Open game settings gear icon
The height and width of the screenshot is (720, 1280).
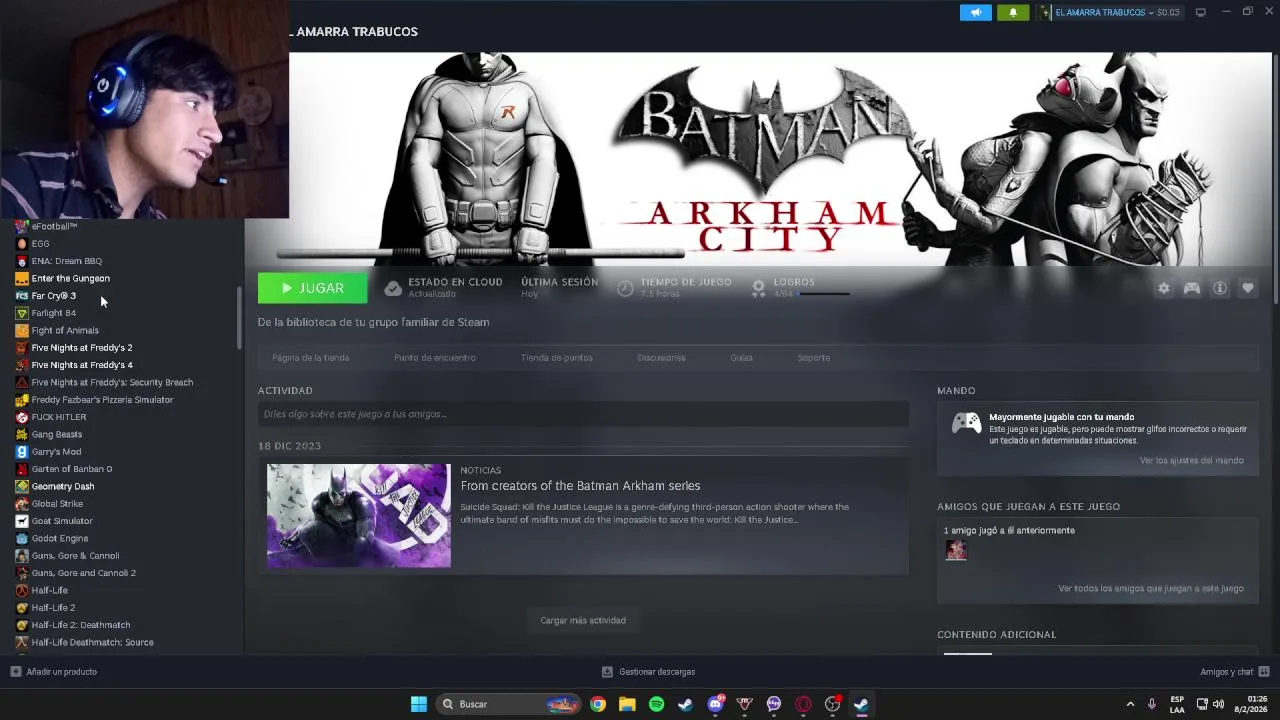click(1164, 288)
